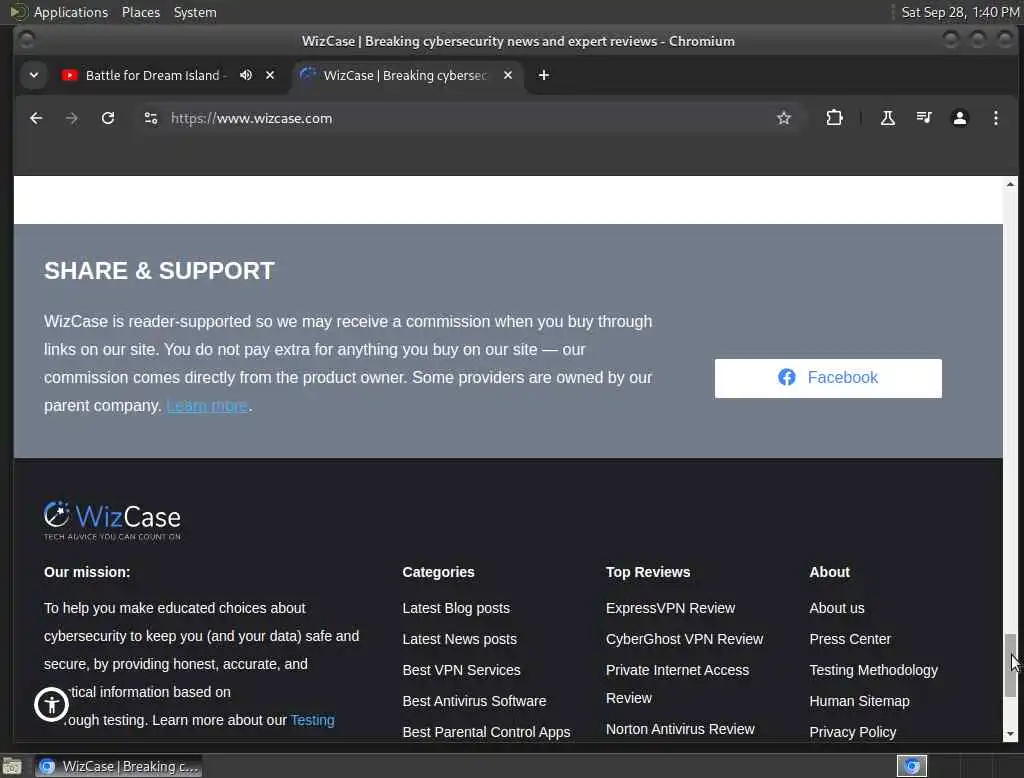Open Latest Blog posts link
Viewport: 1024px width, 778px height.
456,608
